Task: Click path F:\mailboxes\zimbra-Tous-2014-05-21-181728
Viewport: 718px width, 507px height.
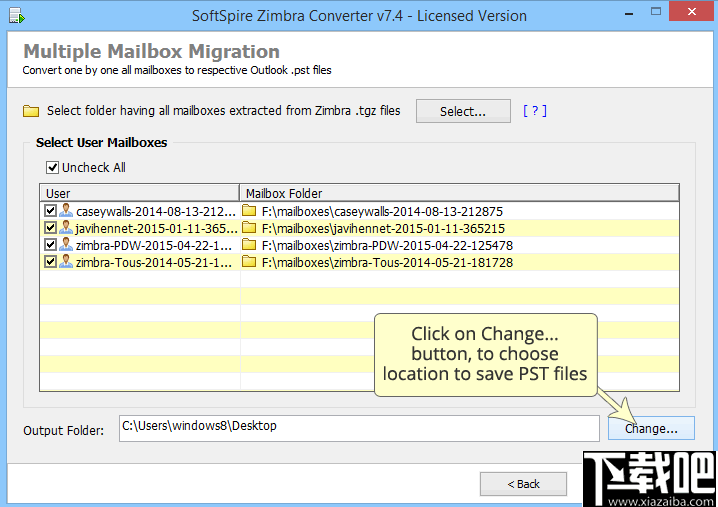Action: tap(387, 262)
